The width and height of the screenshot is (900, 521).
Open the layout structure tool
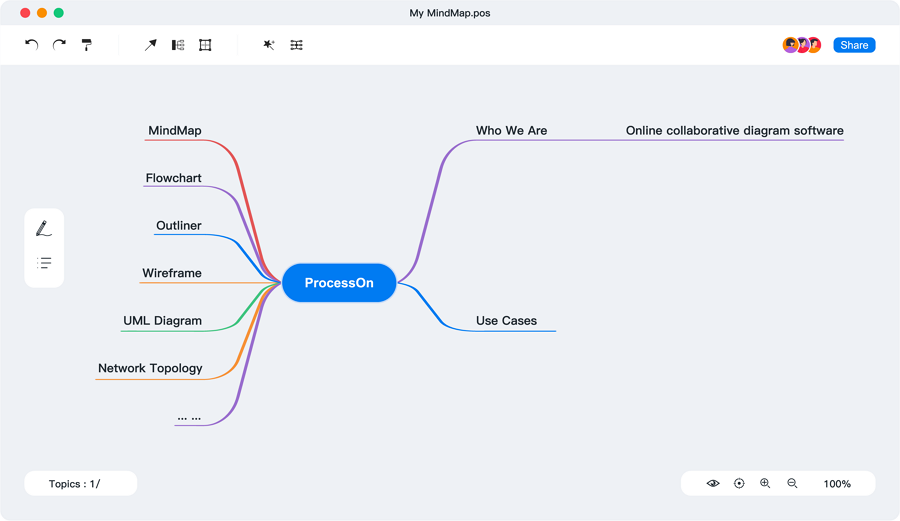click(178, 45)
